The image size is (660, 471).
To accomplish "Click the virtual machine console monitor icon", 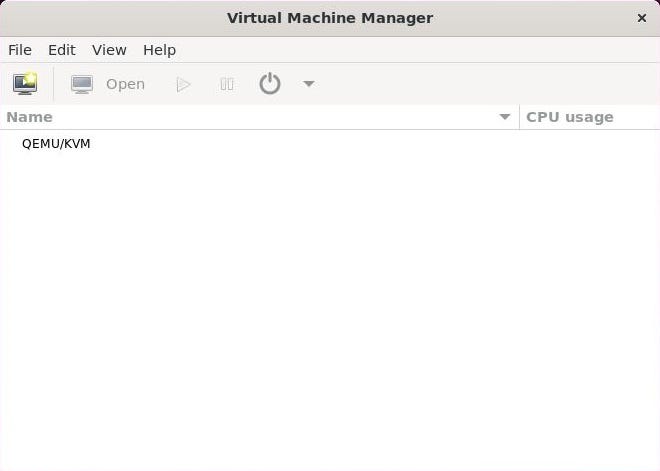I will coord(82,84).
